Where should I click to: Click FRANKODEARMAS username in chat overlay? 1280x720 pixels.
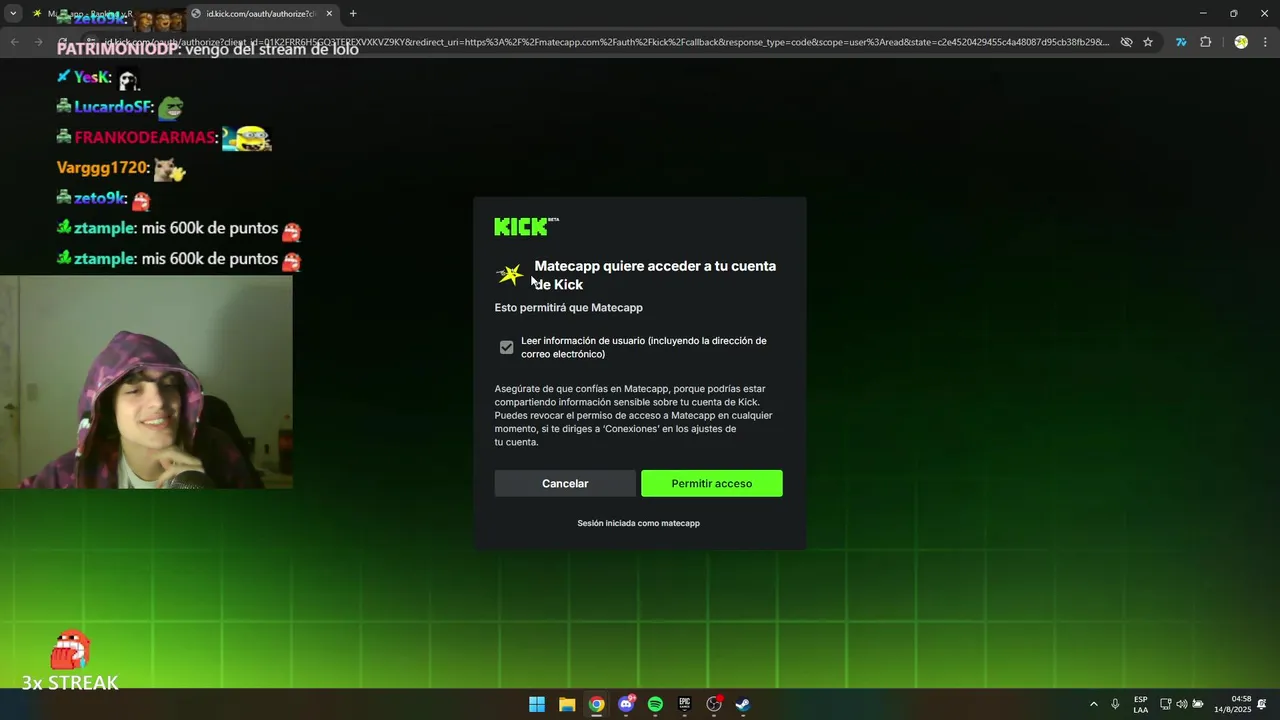(145, 137)
